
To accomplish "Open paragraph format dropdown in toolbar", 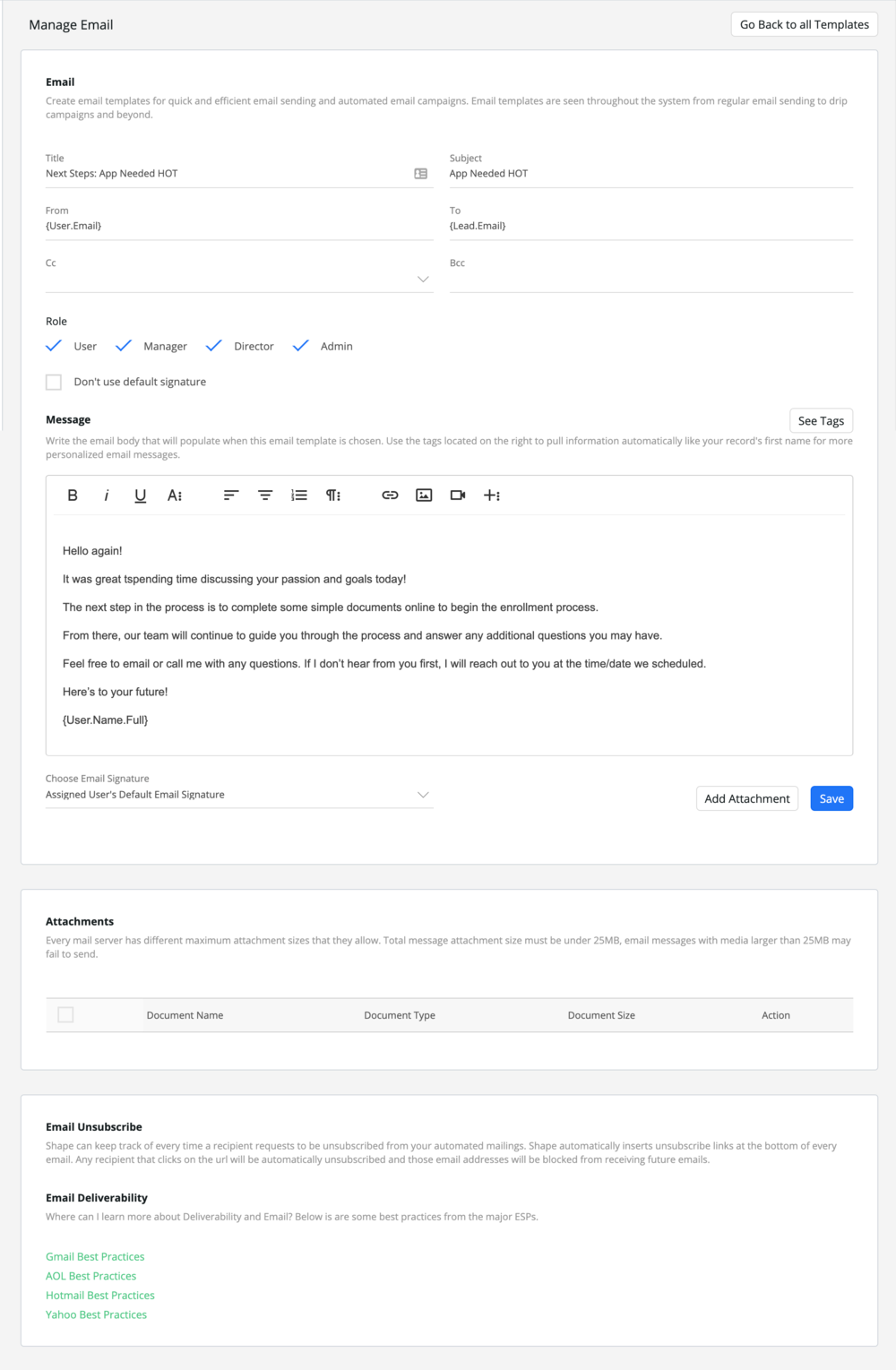I will point(333,495).
